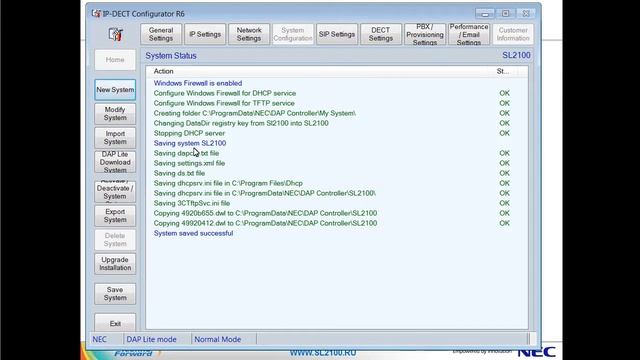Click the Exit button

pyautogui.click(x=115, y=323)
